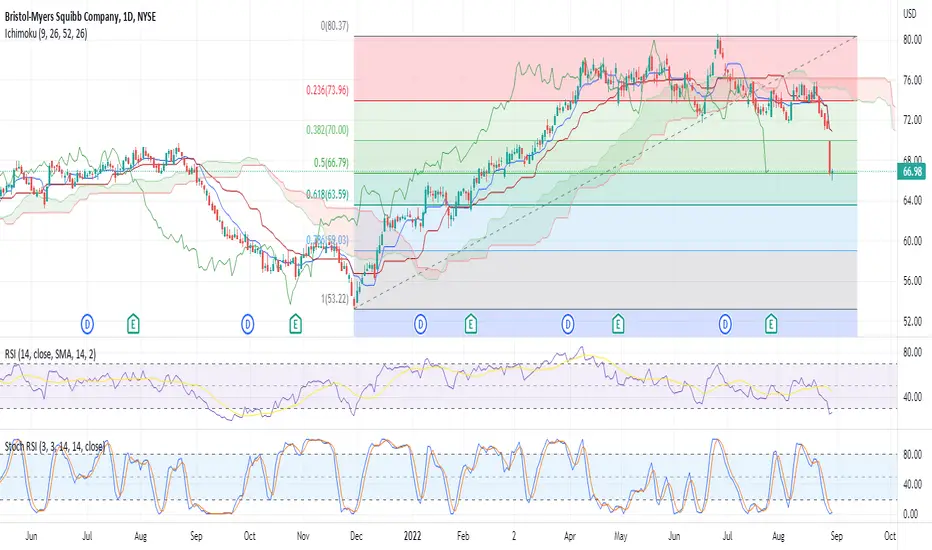
Task: Click the Fibonacci 0.618(63.59) level label
Action: [x=328, y=194]
